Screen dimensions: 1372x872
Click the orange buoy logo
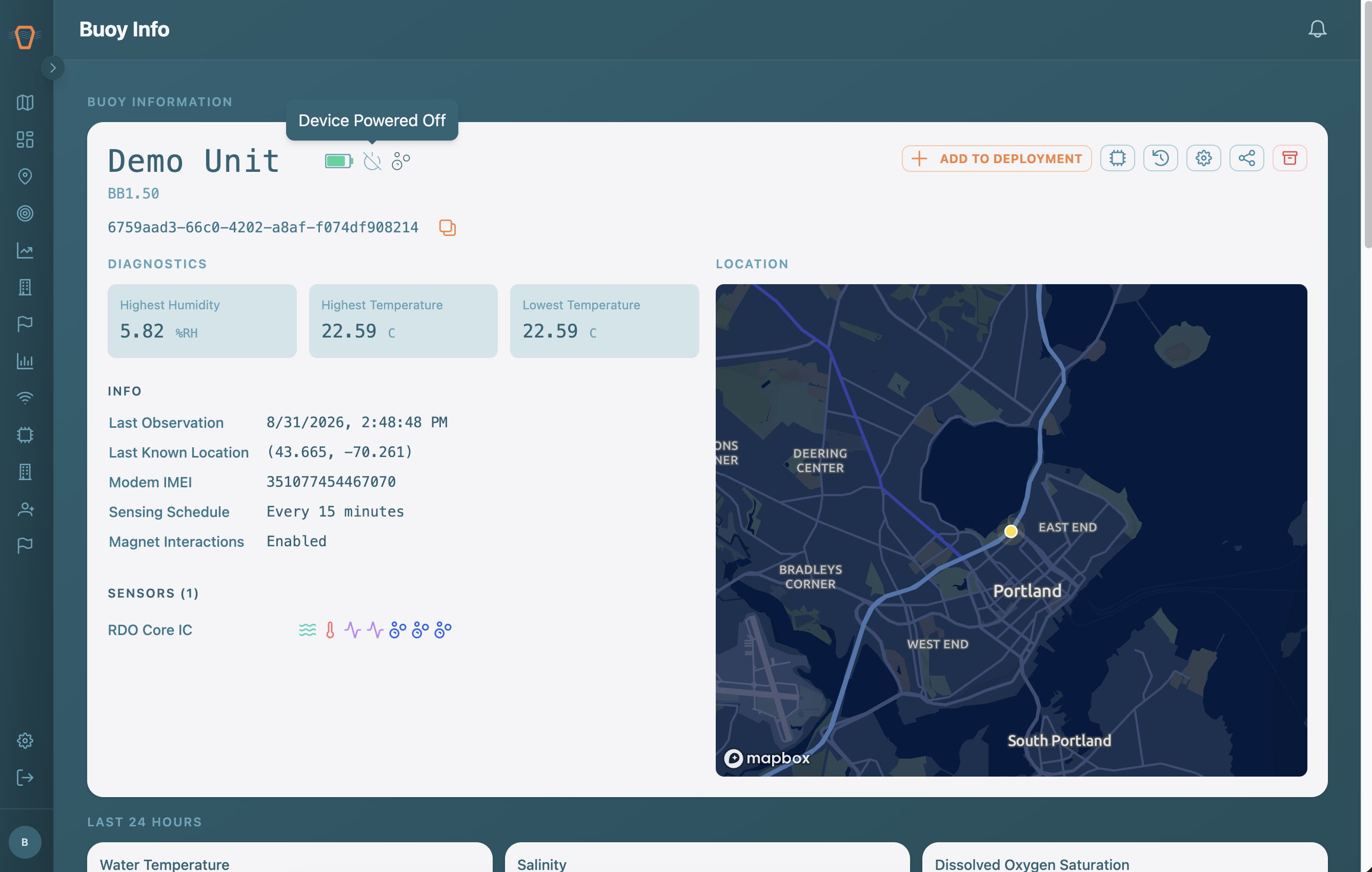coord(25,37)
